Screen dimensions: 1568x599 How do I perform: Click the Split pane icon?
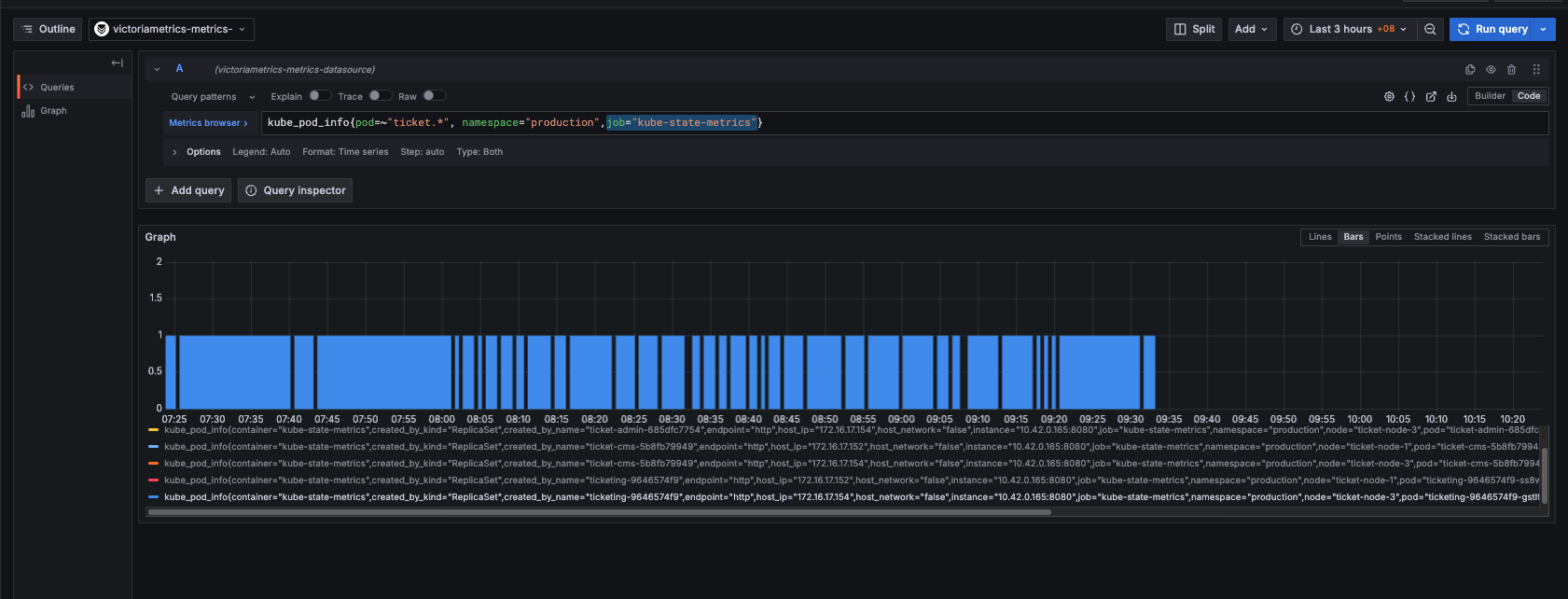(x=1180, y=29)
